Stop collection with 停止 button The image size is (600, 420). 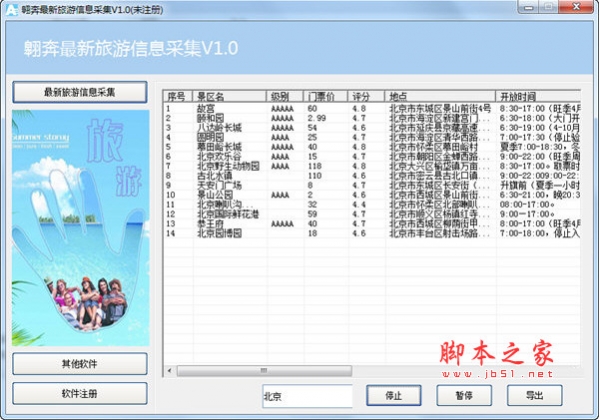(x=393, y=396)
